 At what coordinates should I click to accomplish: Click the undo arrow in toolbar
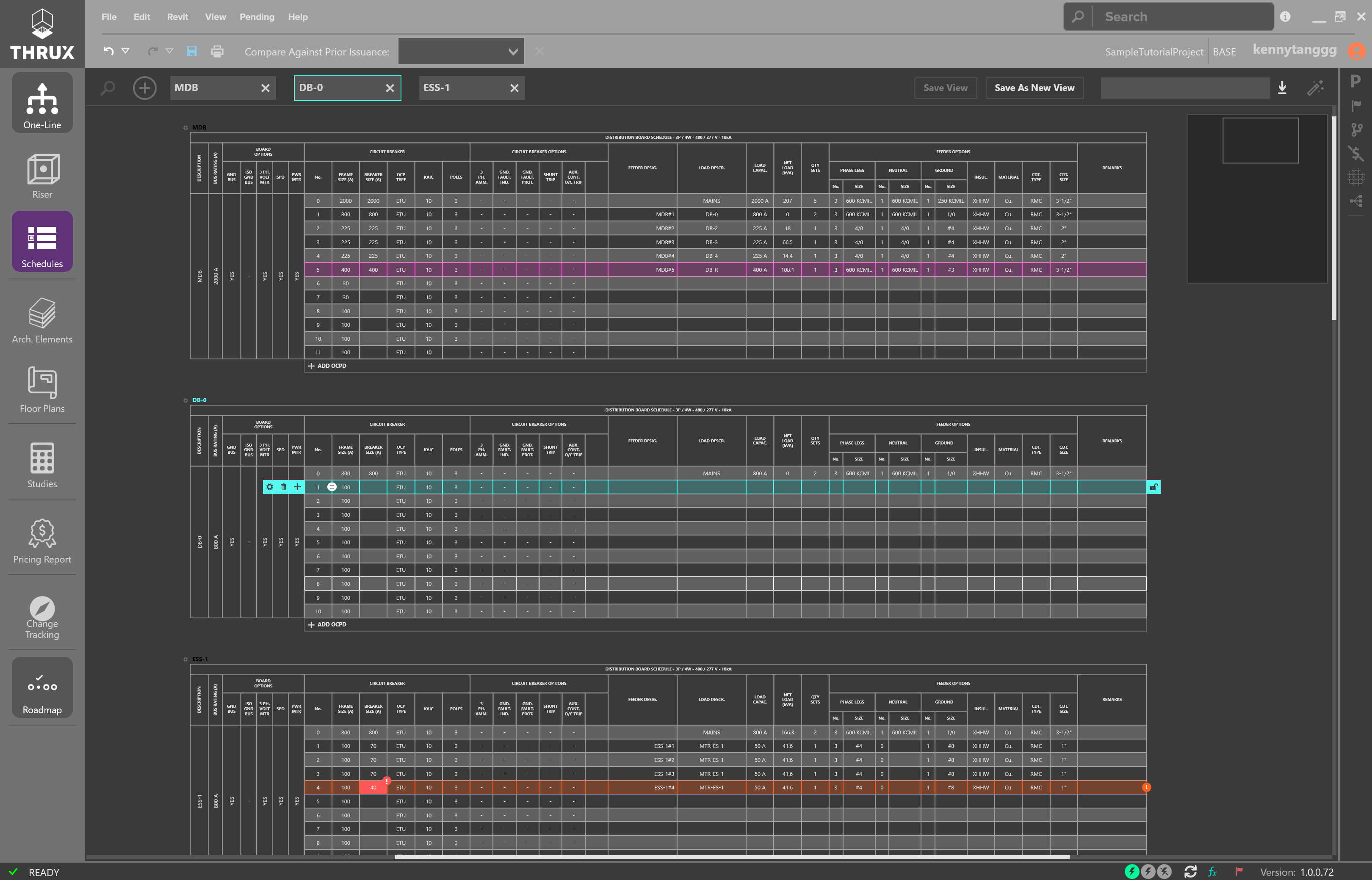click(x=108, y=52)
